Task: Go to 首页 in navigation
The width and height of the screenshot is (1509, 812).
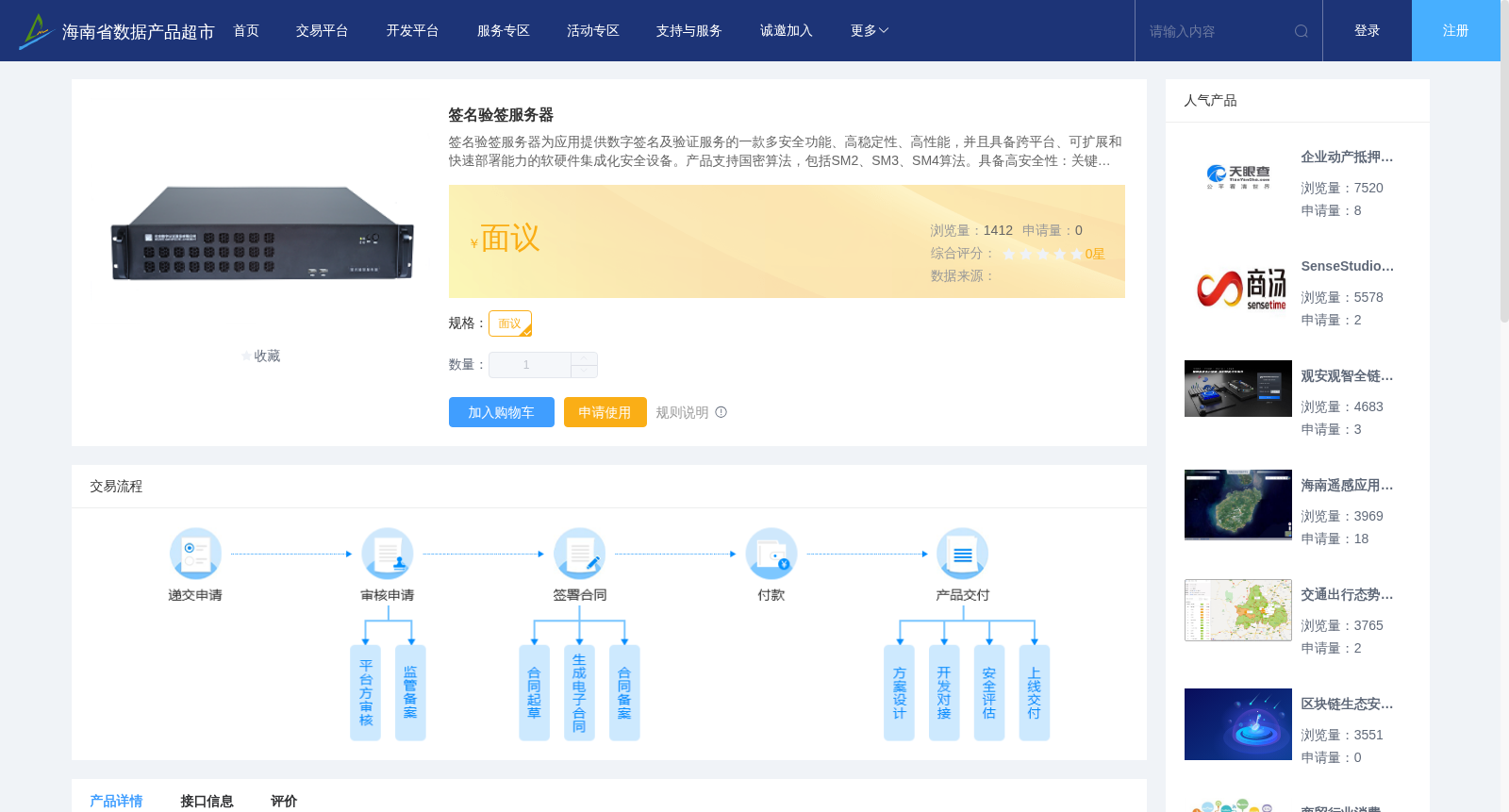Action: (246, 31)
